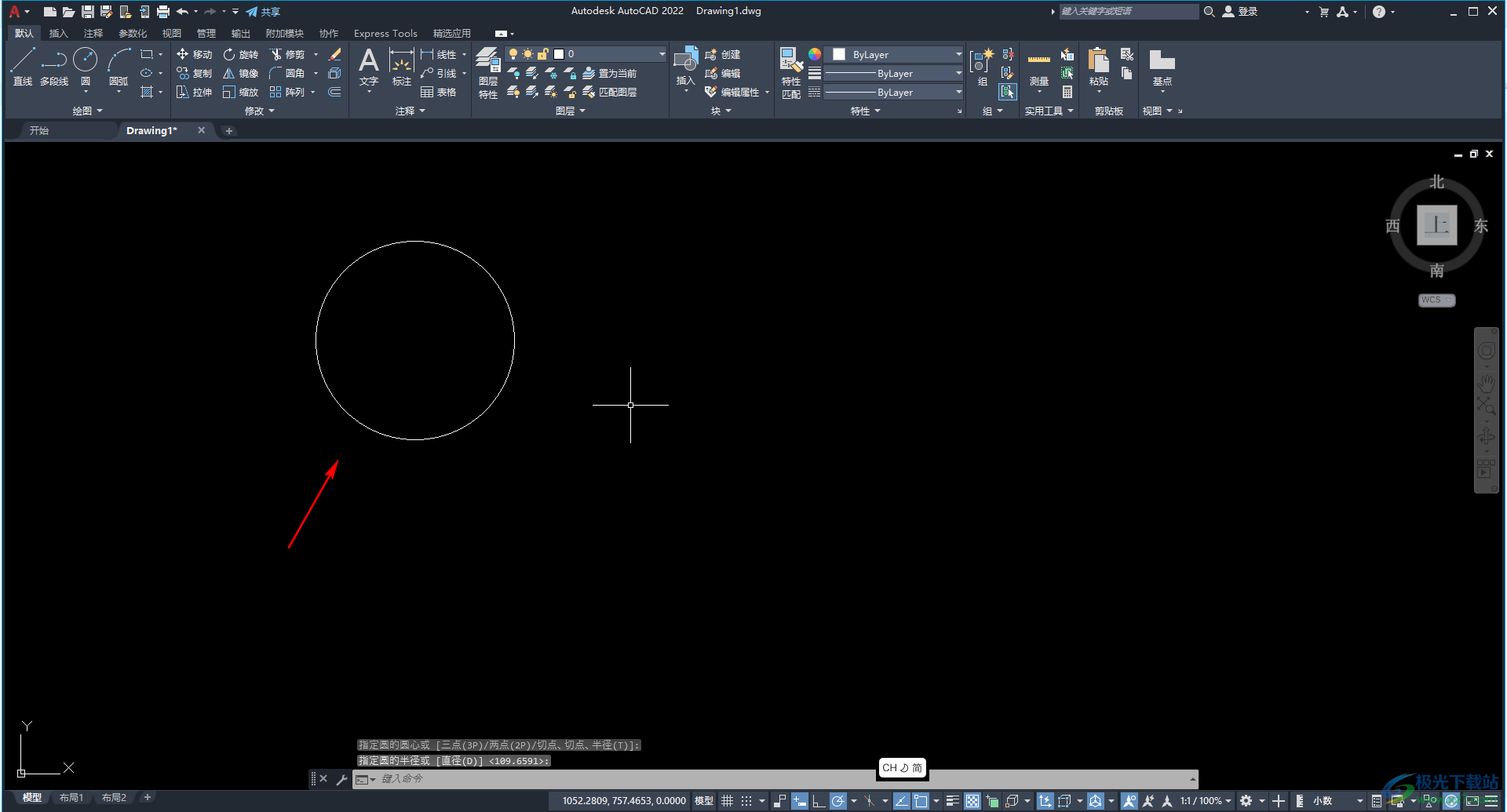Expand the 注释 (Annotation) panel
Image resolution: width=1507 pixels, height=812 pixels.
(x=410, y=111)
